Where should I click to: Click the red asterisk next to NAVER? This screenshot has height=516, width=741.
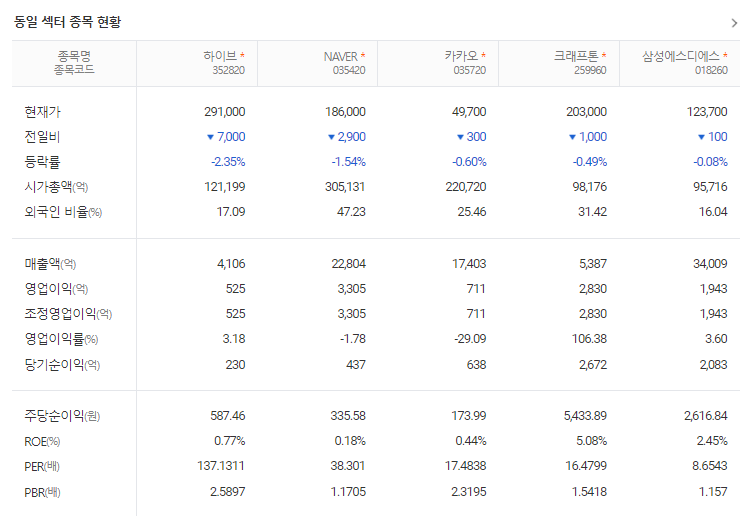[x=363, y=55]
